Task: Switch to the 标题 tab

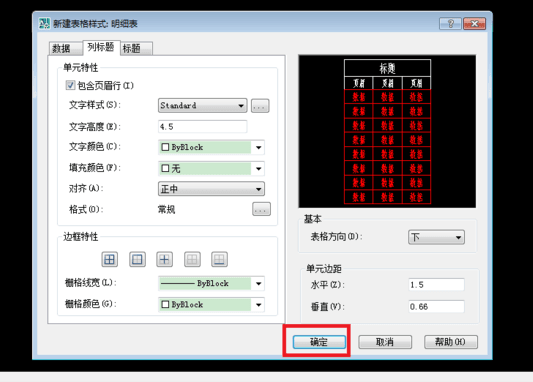Action: [x=136, y=48]
